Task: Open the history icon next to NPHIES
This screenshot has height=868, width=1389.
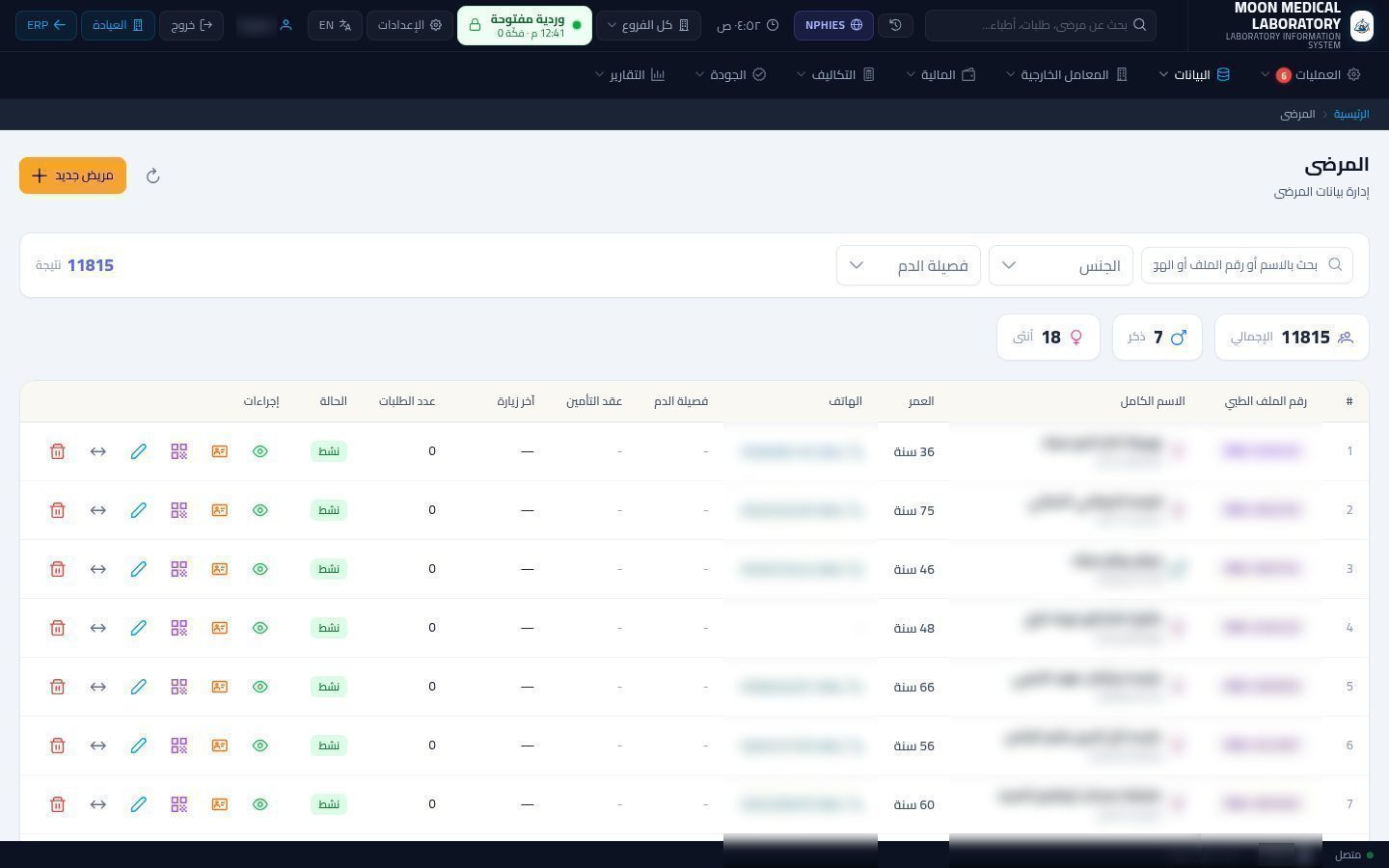Action: coord(895,25)
